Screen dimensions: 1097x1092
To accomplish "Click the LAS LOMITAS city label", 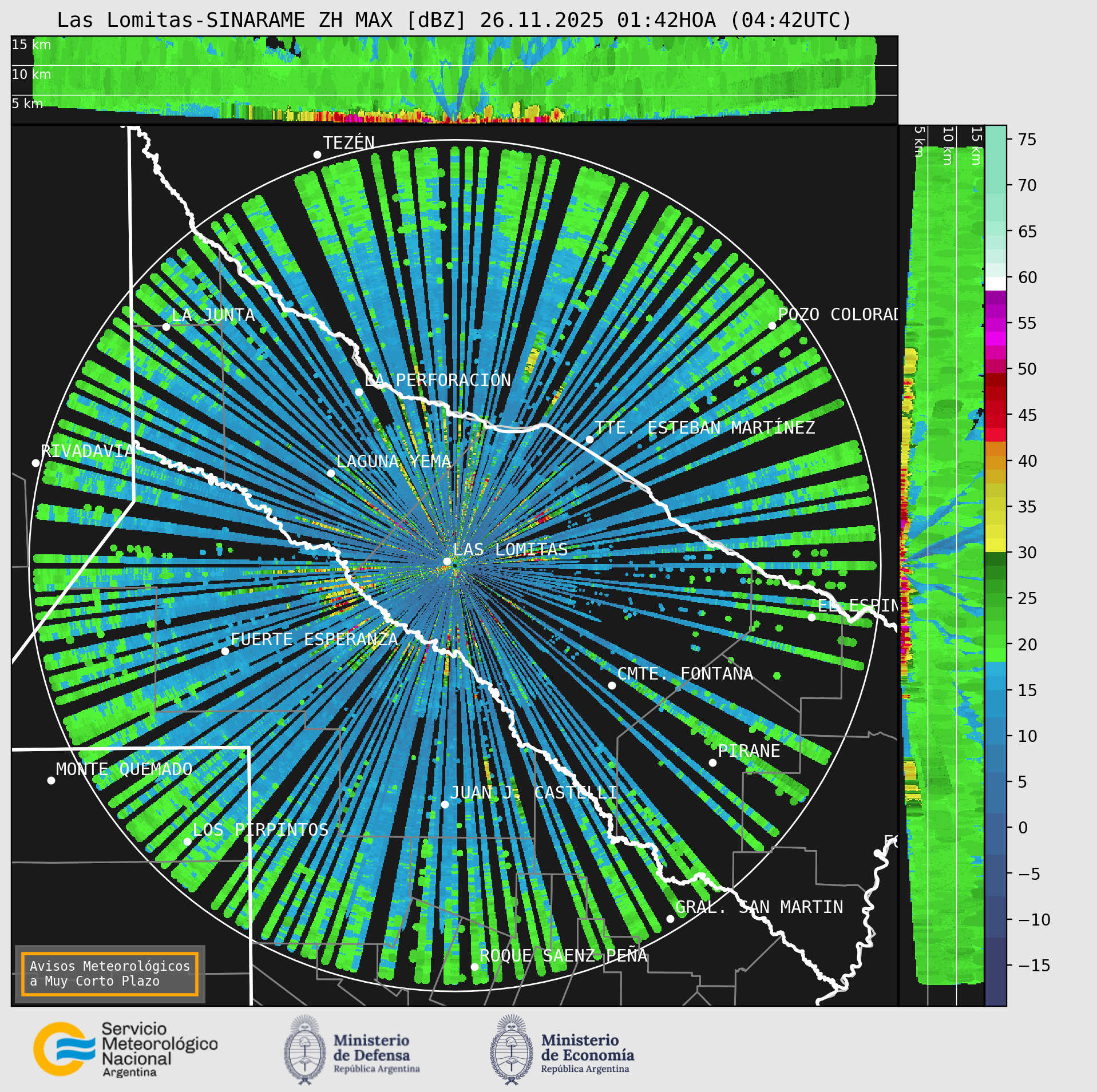I will (510, 549).
